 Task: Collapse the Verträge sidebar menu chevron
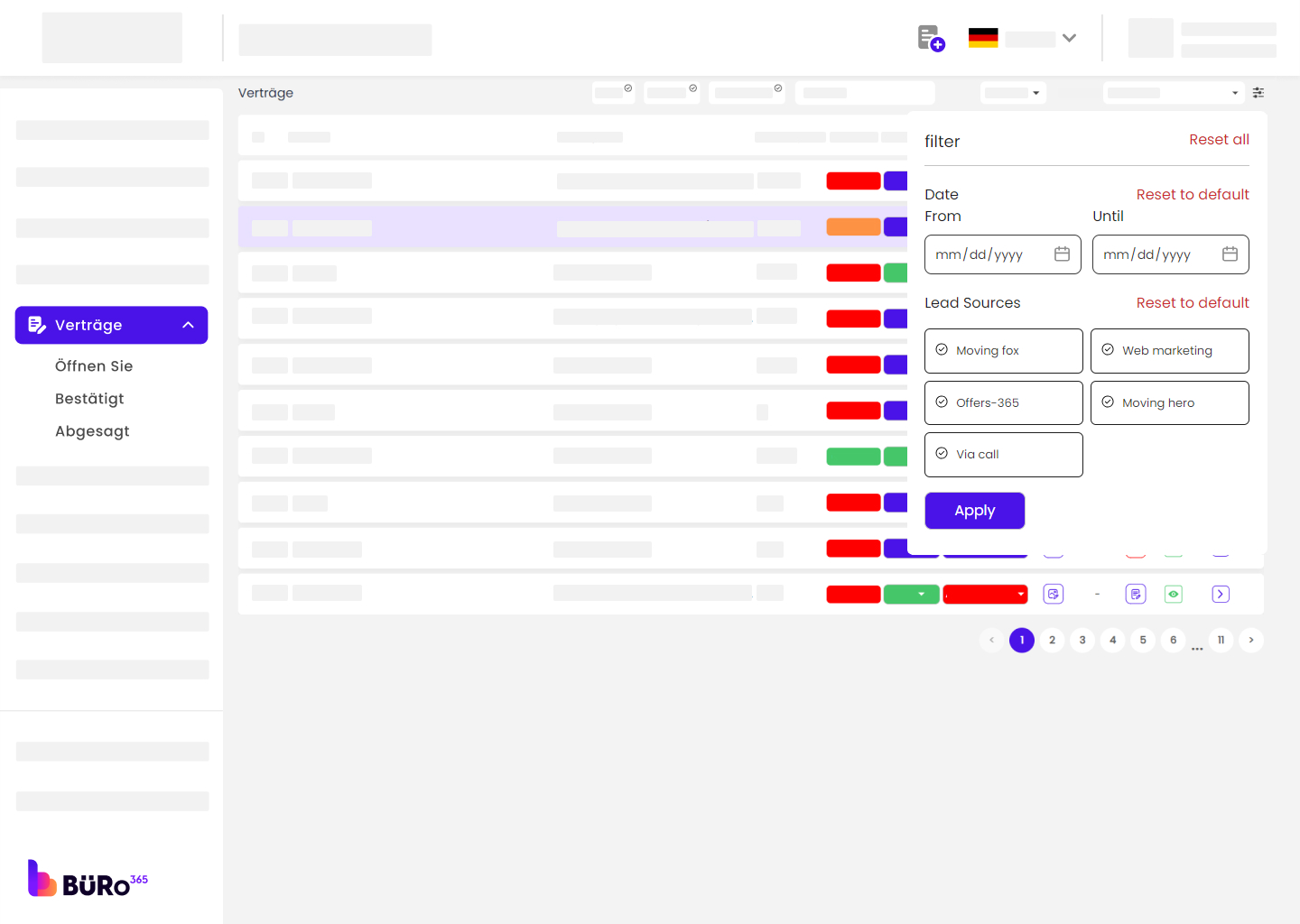click(188, 325)
